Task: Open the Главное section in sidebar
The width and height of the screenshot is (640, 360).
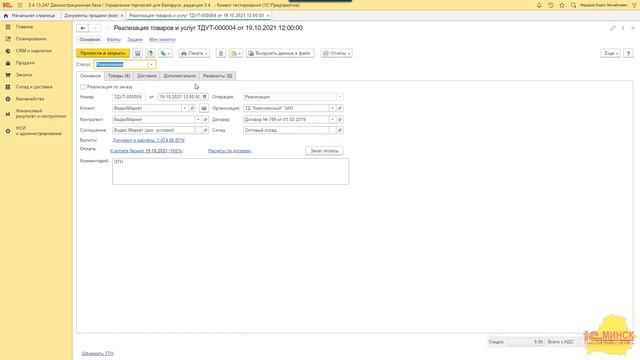Action: (24, 27)
